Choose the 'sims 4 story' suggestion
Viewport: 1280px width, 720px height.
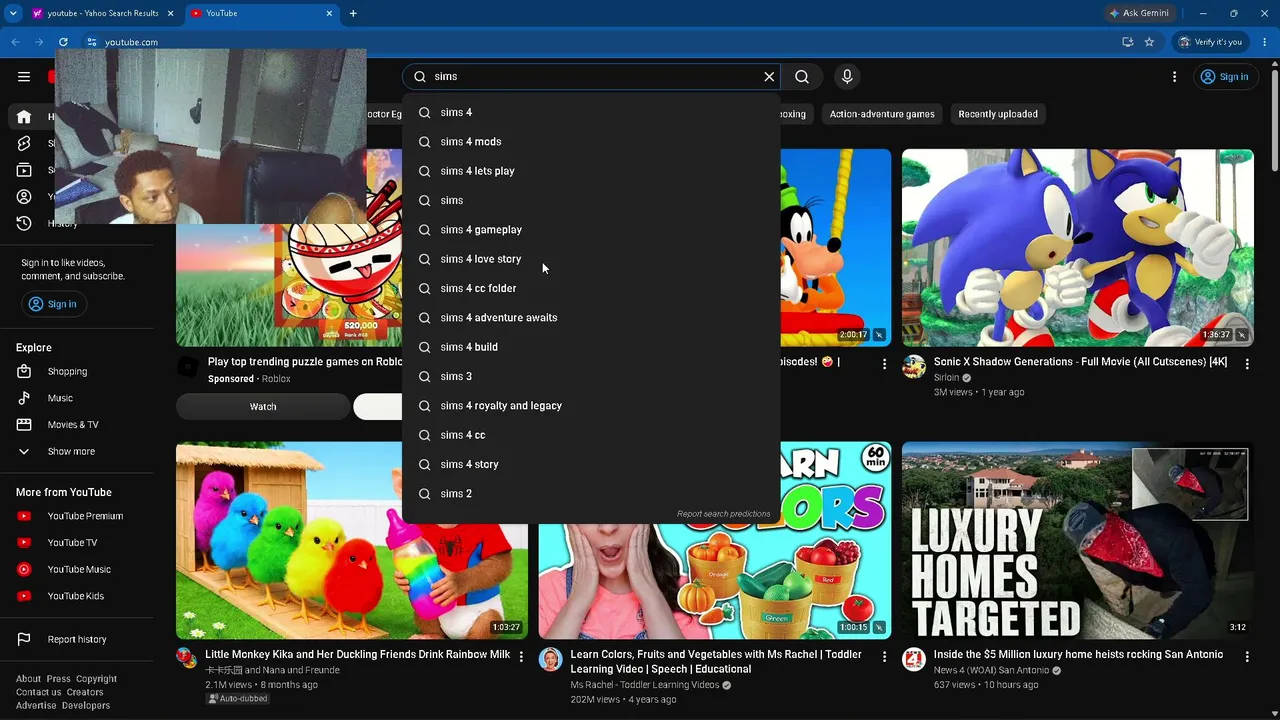click(591, 464)
